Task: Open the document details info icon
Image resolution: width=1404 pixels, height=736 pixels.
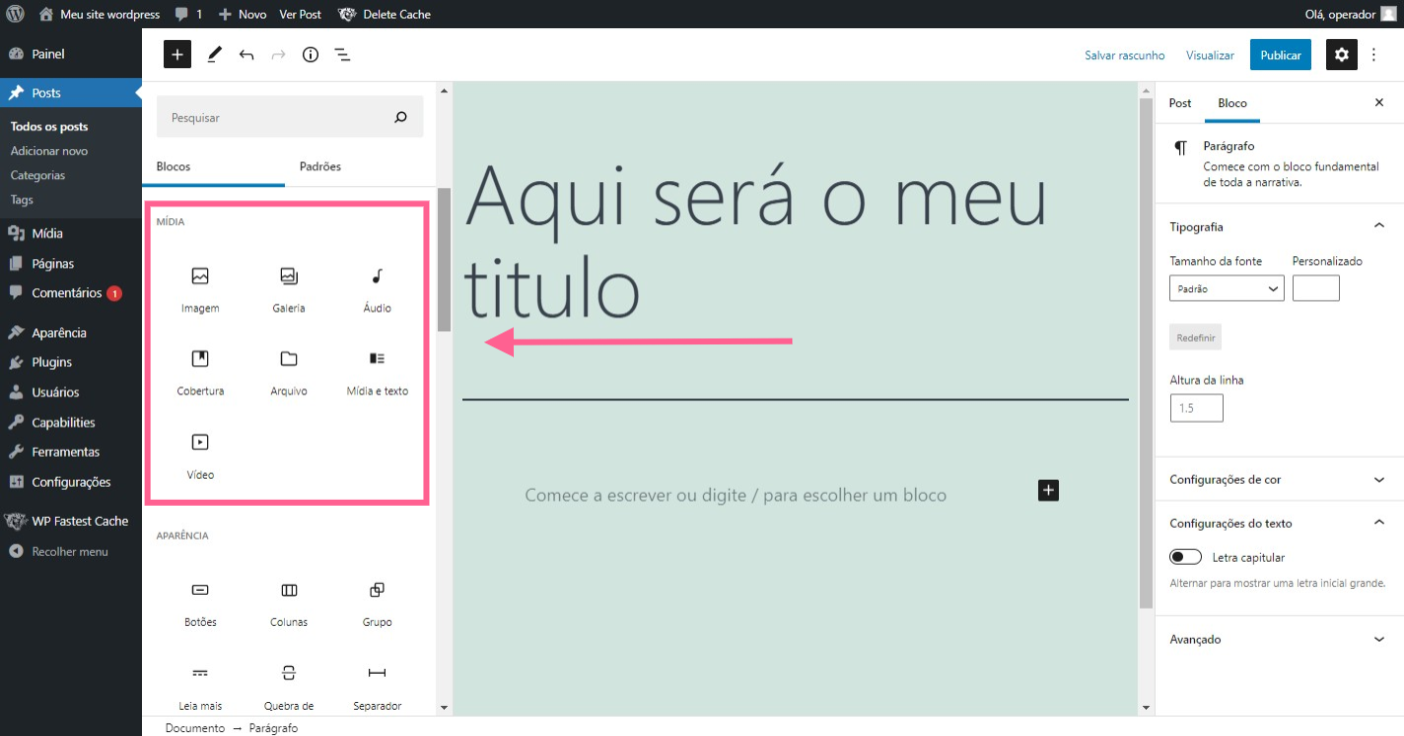Action: [x=310, y=55]
